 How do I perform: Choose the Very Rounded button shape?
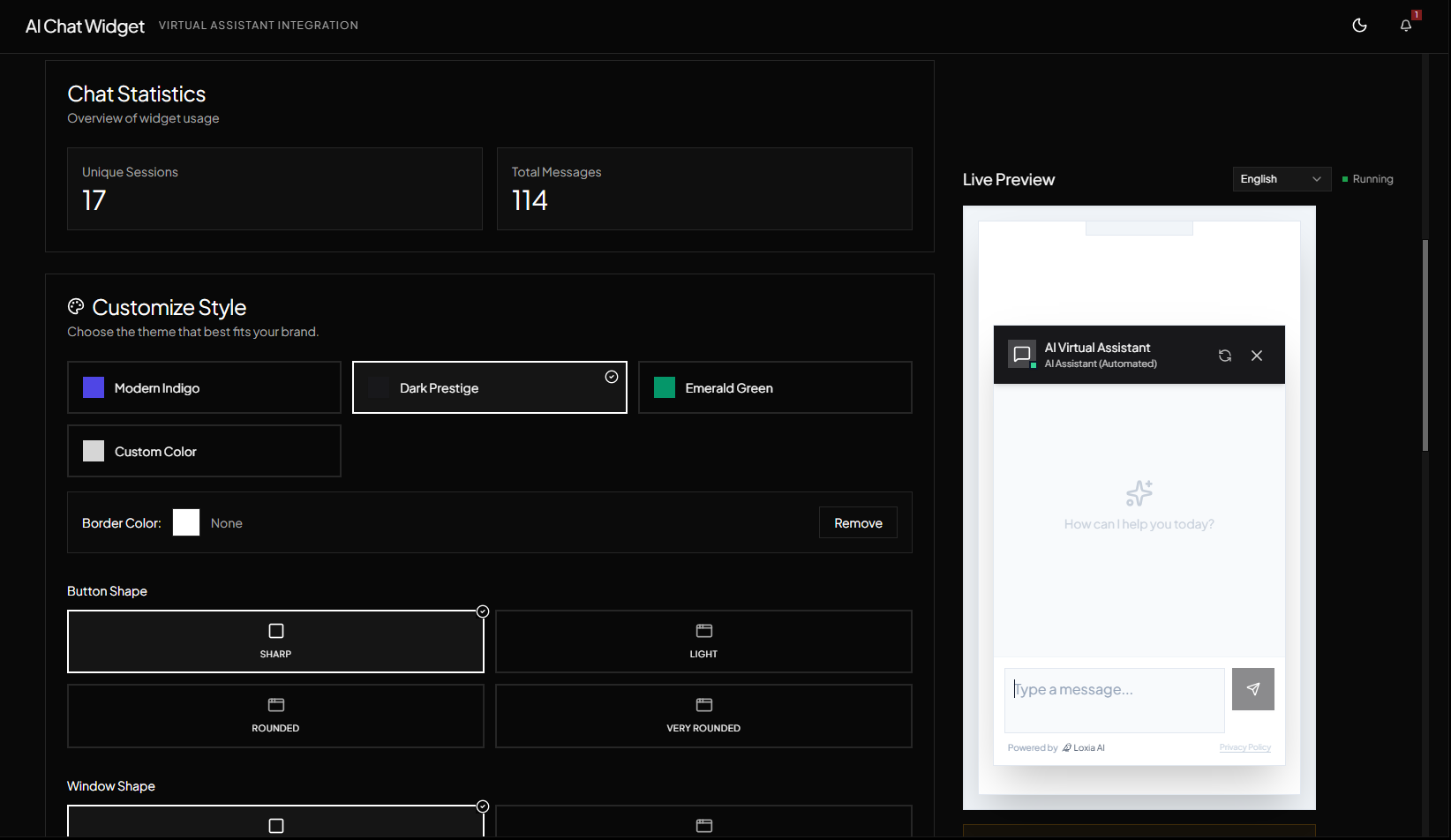pyautogui.click(x=703, y=716)
